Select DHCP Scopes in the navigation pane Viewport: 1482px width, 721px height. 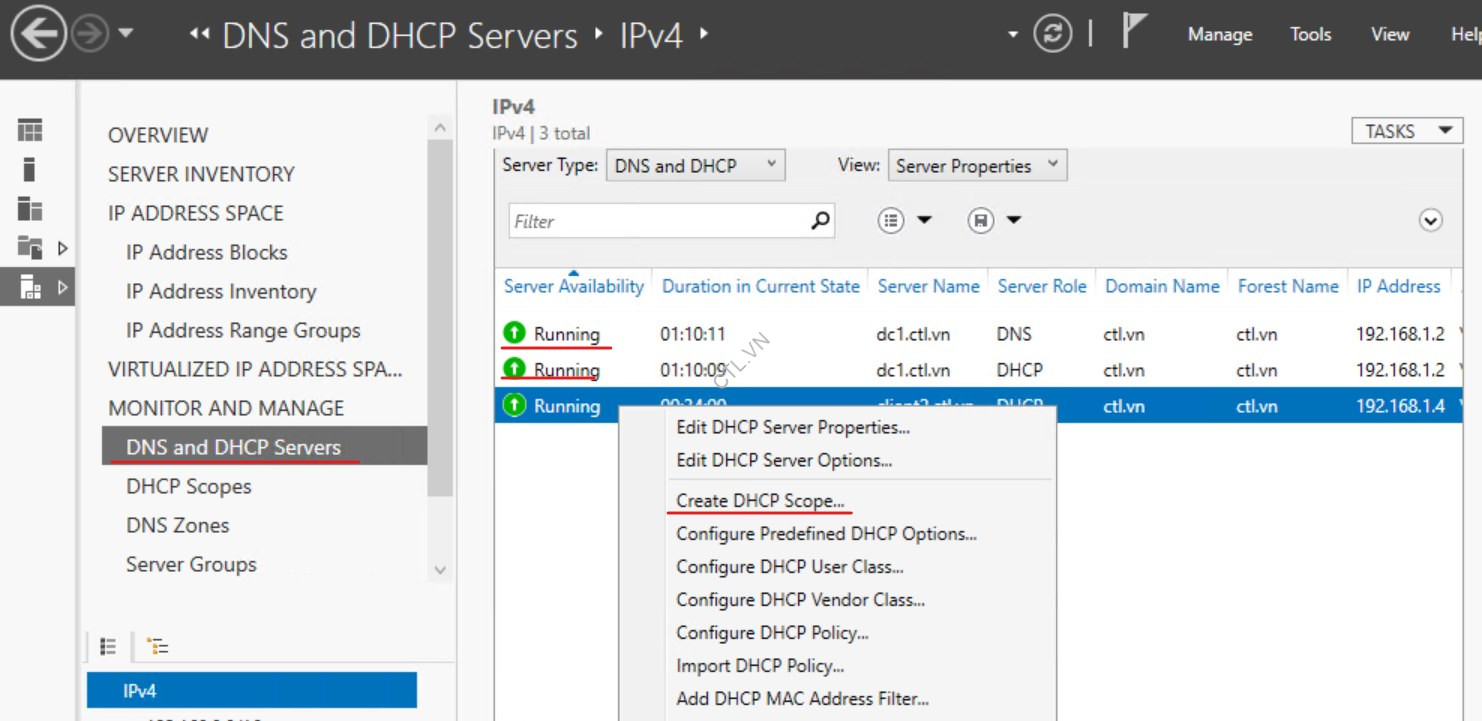click(189, 486)
